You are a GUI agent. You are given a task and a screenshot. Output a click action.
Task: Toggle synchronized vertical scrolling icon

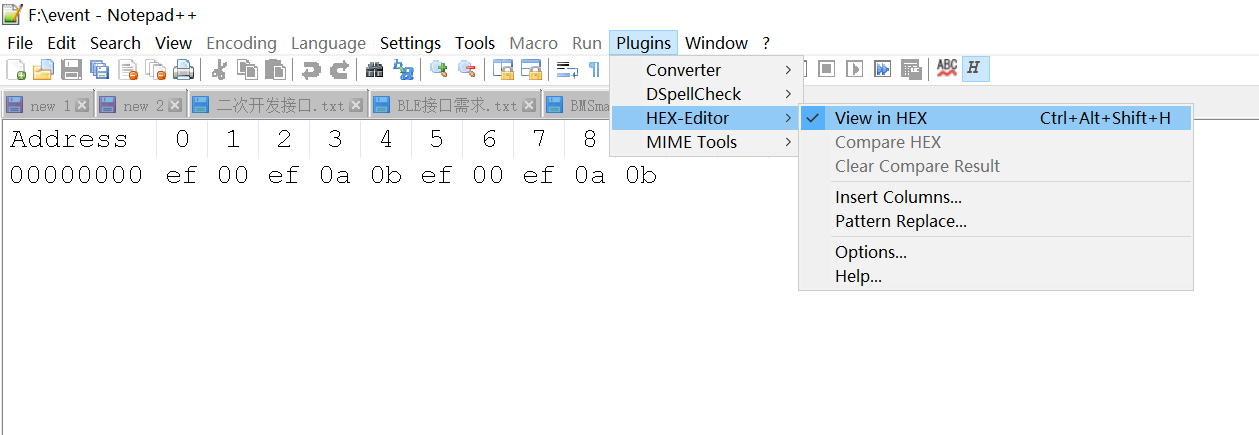tap(503, 69)
